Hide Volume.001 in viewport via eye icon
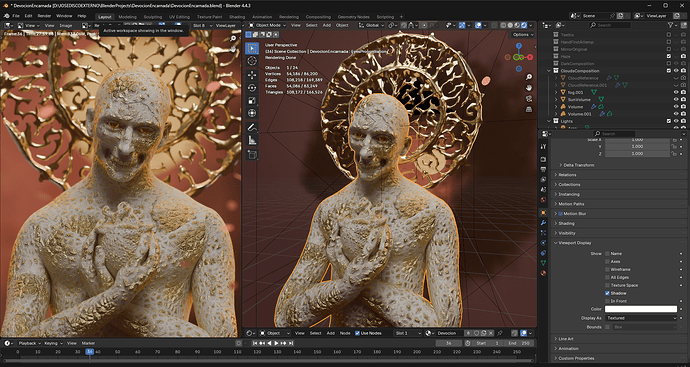Viewport: 690px width, 367px height. [x=676, y=114]
